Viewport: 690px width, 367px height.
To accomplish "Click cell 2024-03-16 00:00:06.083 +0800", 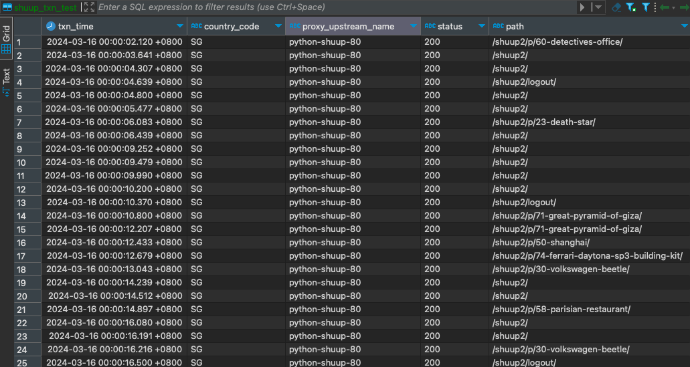I will [x=114, y=122].
